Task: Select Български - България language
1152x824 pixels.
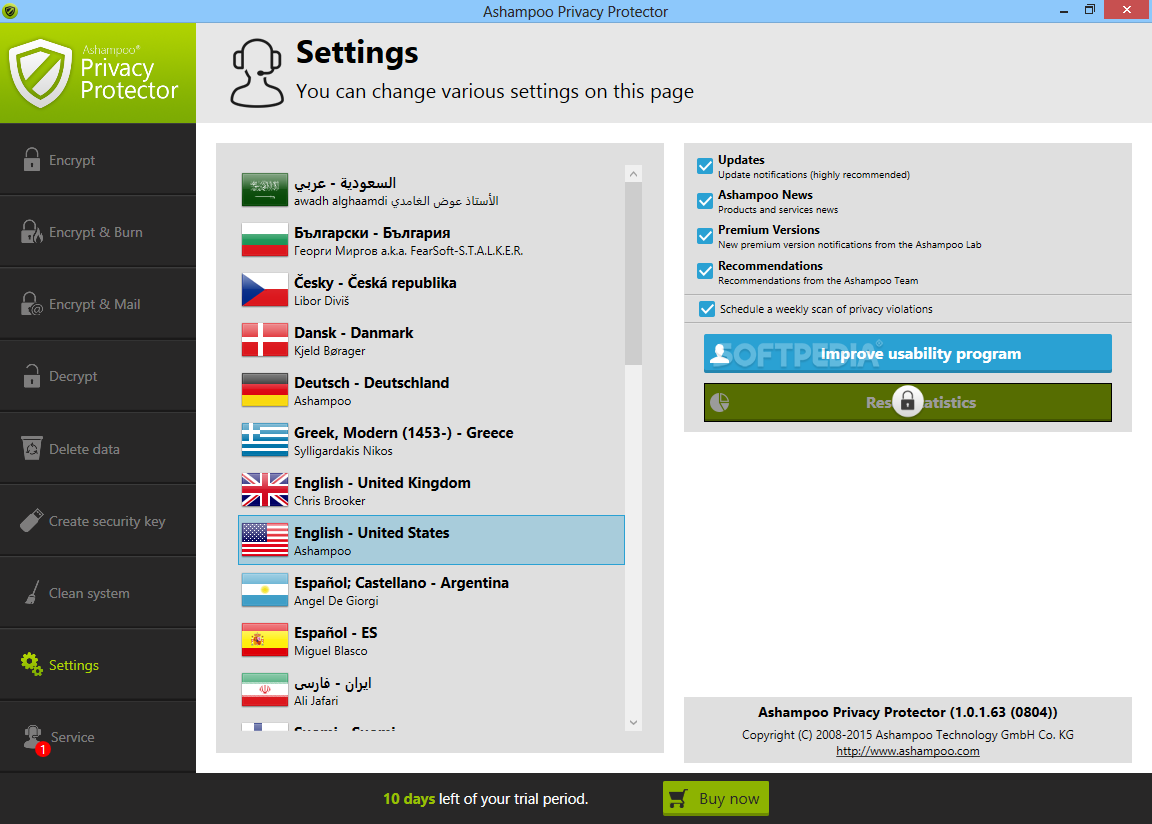Action: pos(431,240)
